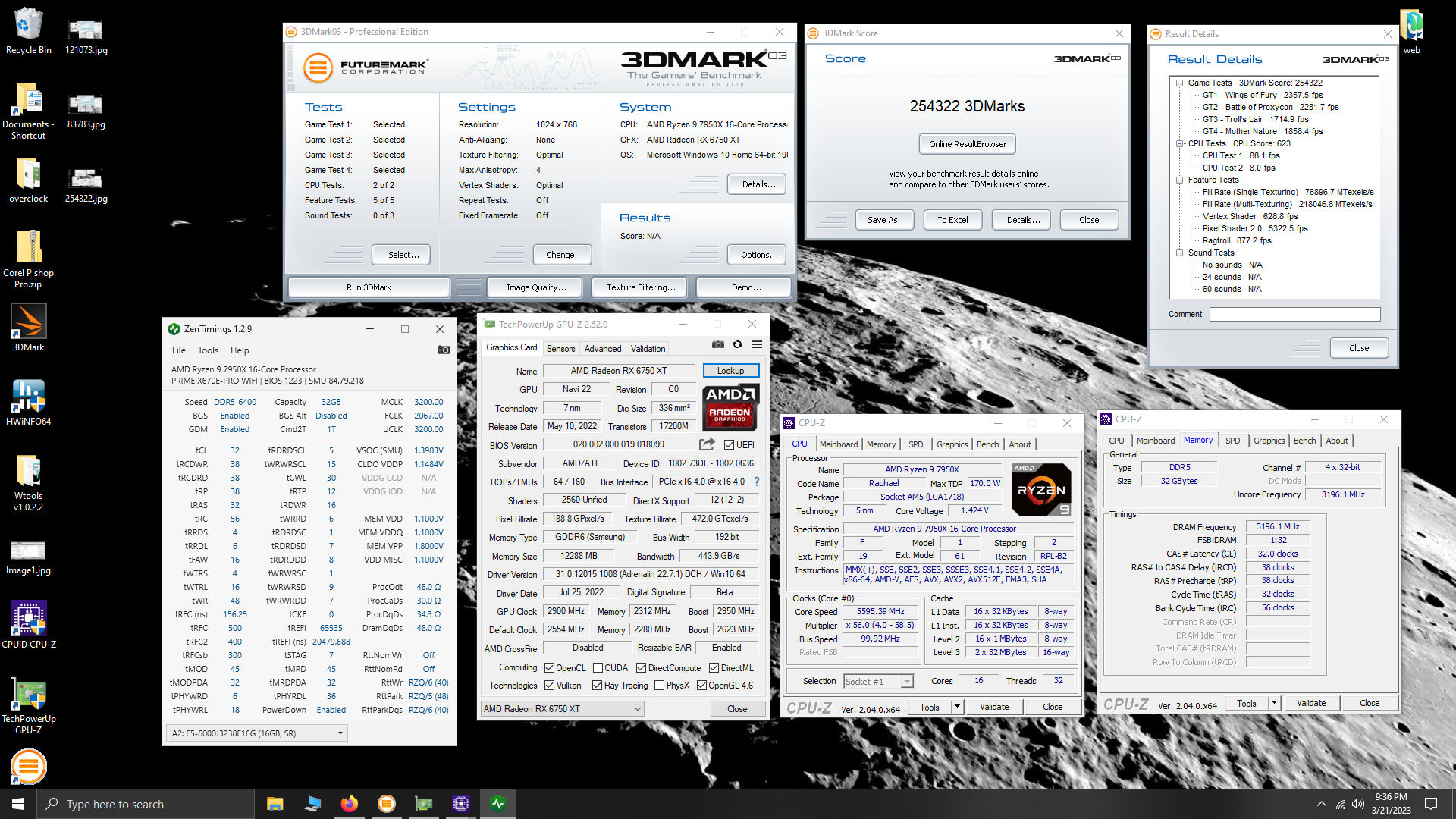
Task: Toggle OpenCL checkbox in GPU-Z
Action: coord(550,668)
